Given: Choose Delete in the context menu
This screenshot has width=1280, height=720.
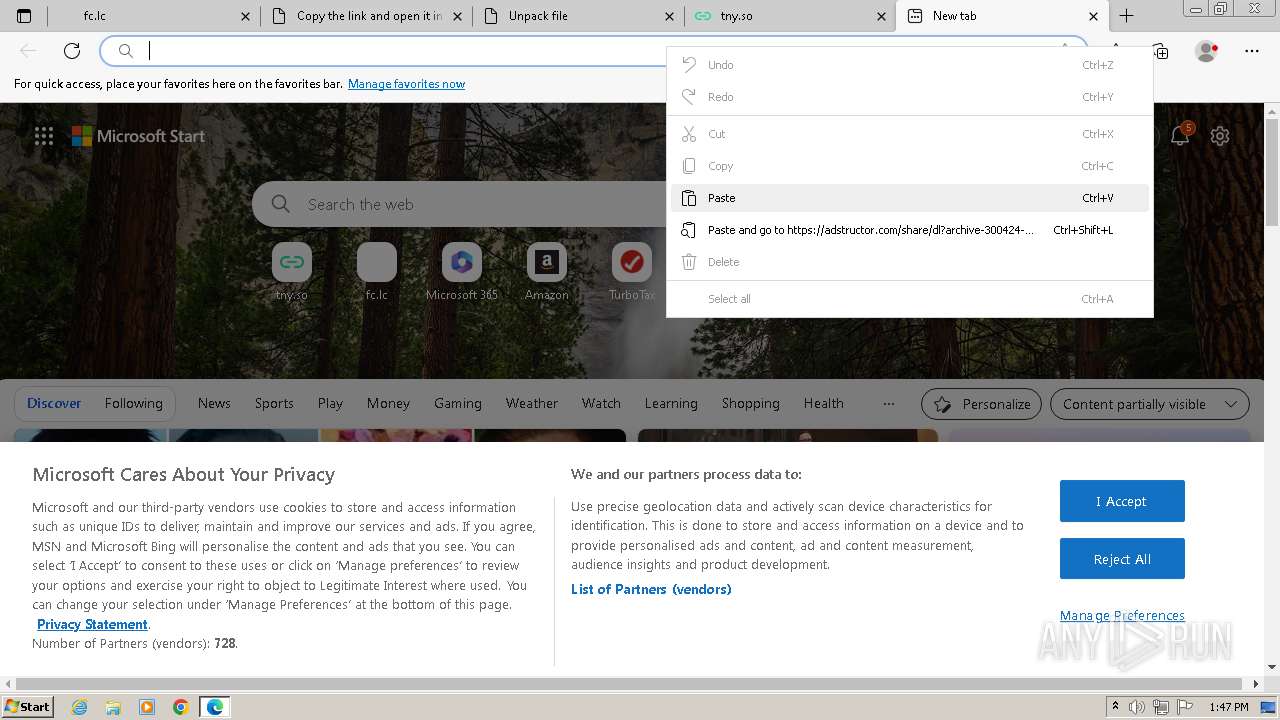Looking at the screenshot, I should (x=910, y=262).
